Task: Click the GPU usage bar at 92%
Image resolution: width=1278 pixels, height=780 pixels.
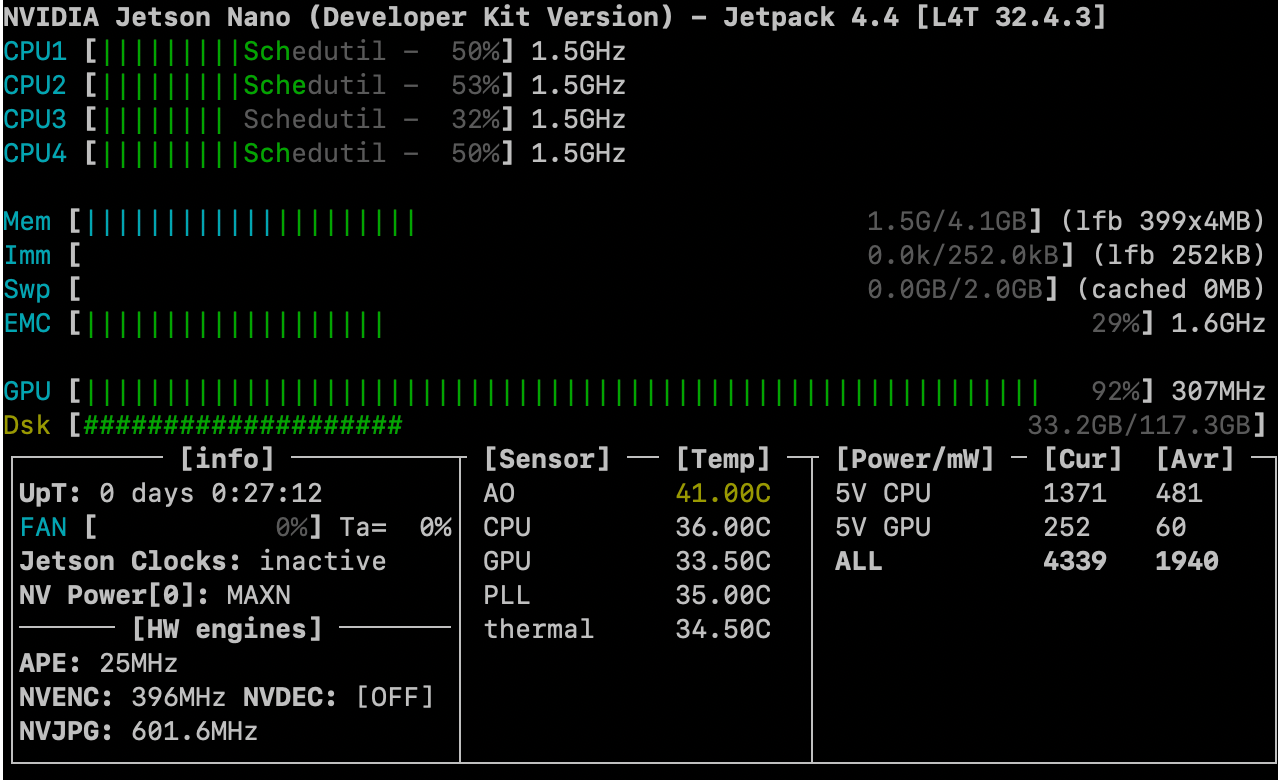Action: pyautogui.click(x=614, y=391)
